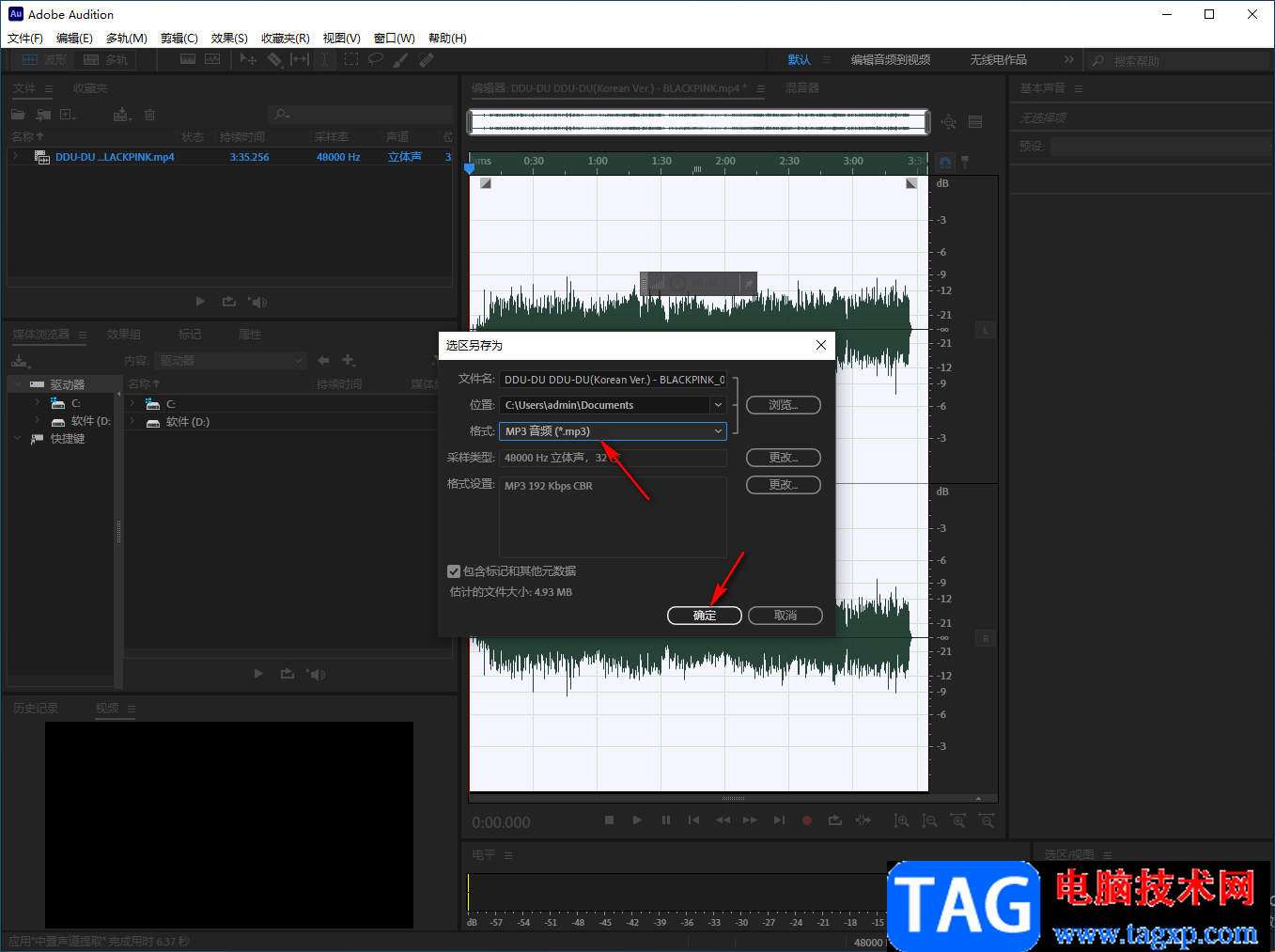The height and width of the screenshot is (952, 1275).
Task: Open the Media Browser content dropdown 驱动器
Action: (x=231, y=361)
